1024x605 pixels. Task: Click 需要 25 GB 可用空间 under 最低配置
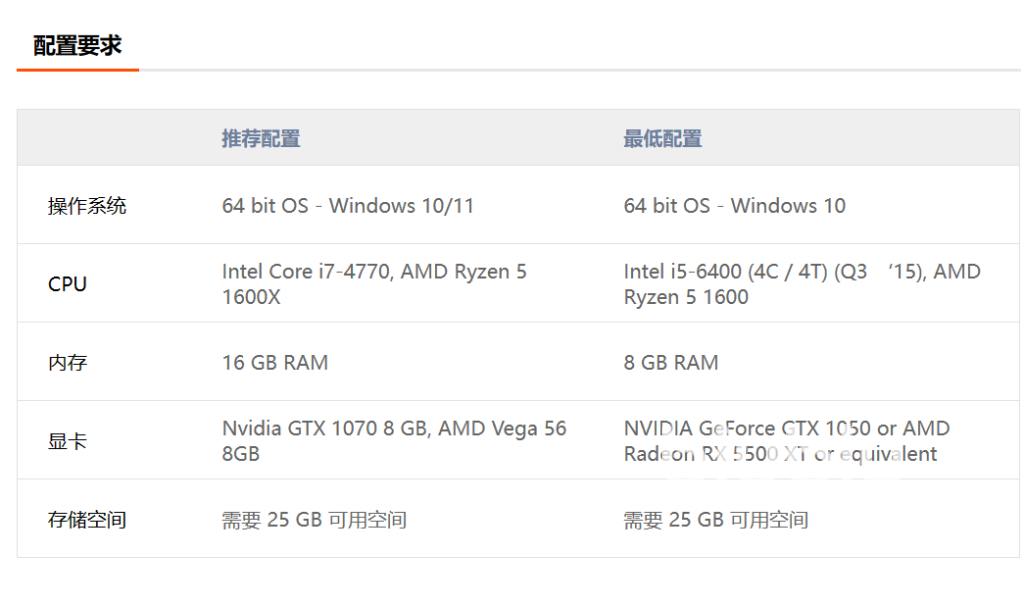[x=716, y=520]
